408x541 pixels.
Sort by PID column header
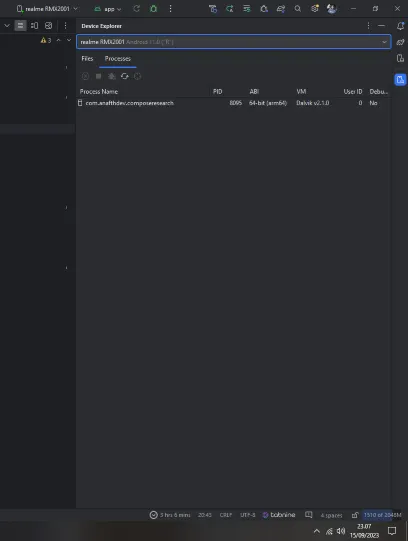pos(217,91)
